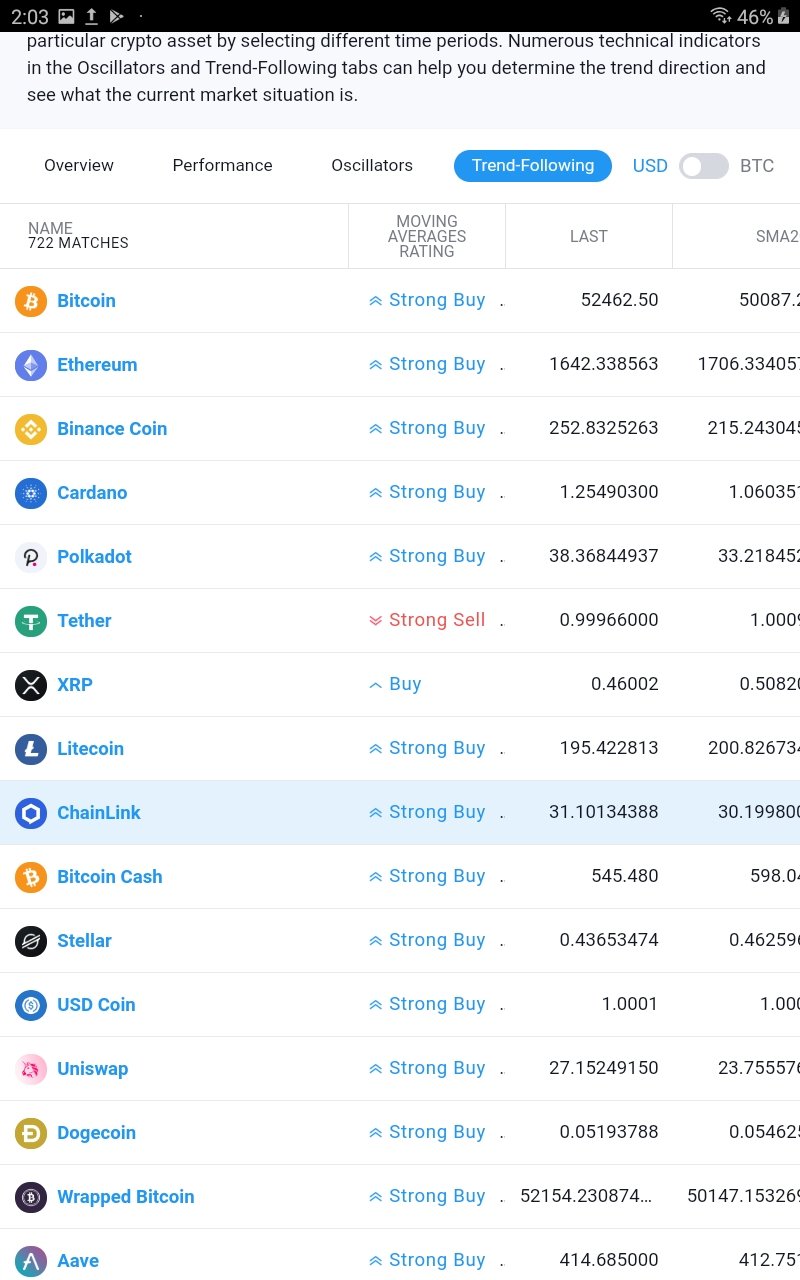Click ChainLink's last price 31.10134388

pos(604,812)
